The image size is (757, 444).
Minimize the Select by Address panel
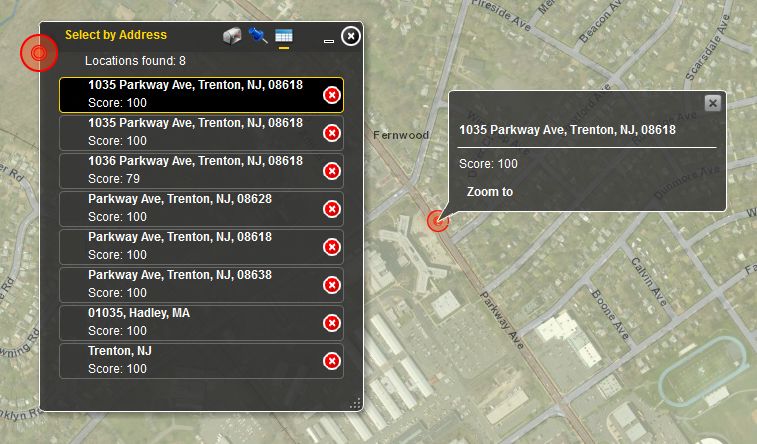click(329, 39)
